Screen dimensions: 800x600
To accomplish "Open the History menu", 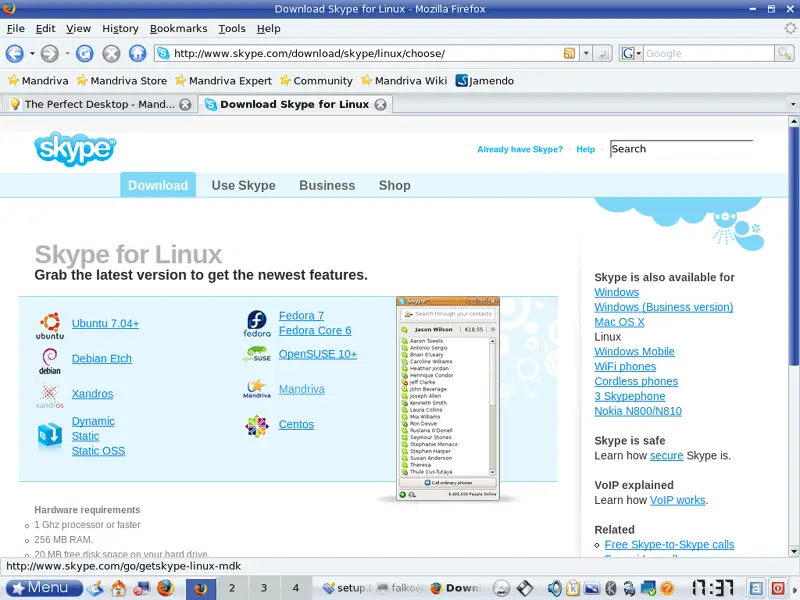I will [120, 29].
